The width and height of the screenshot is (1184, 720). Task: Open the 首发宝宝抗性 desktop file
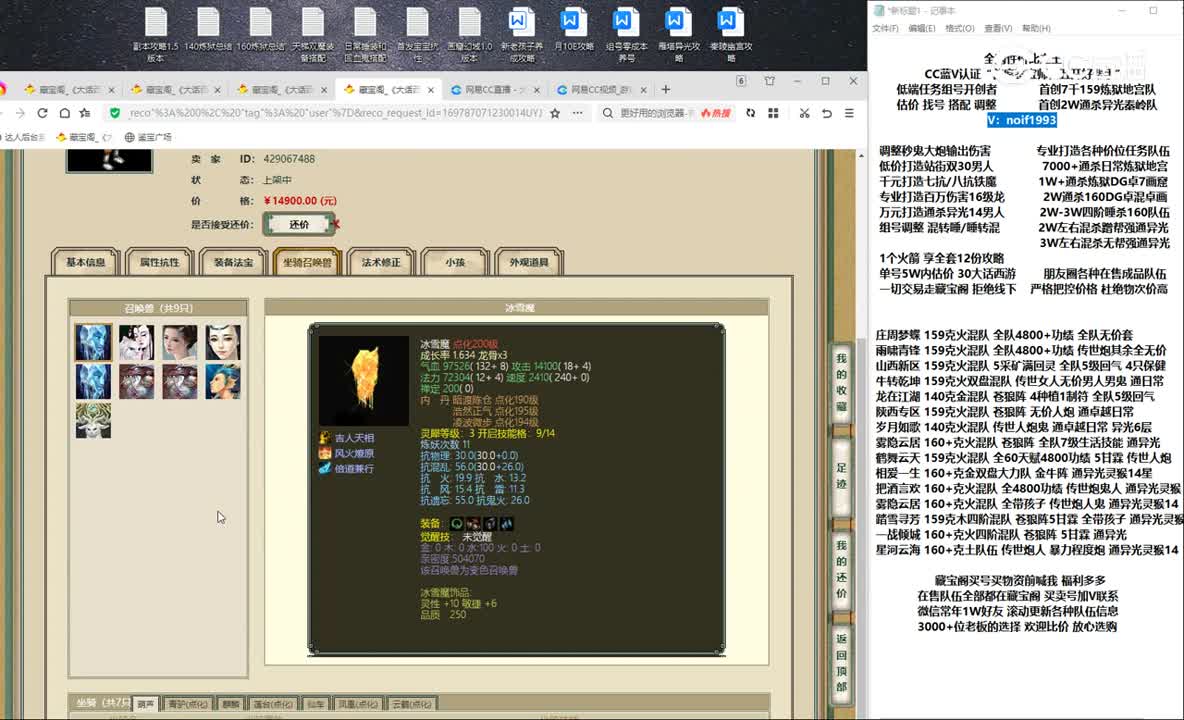(x=418, y=34)
